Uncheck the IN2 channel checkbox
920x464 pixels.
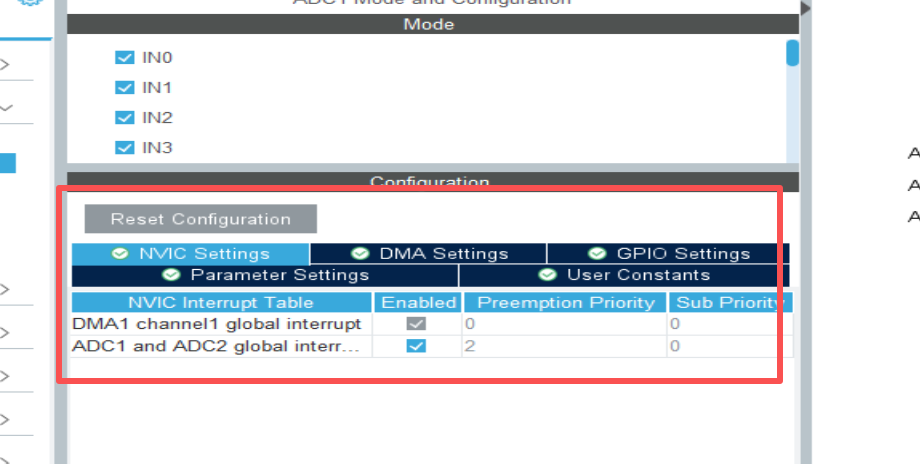125,118
